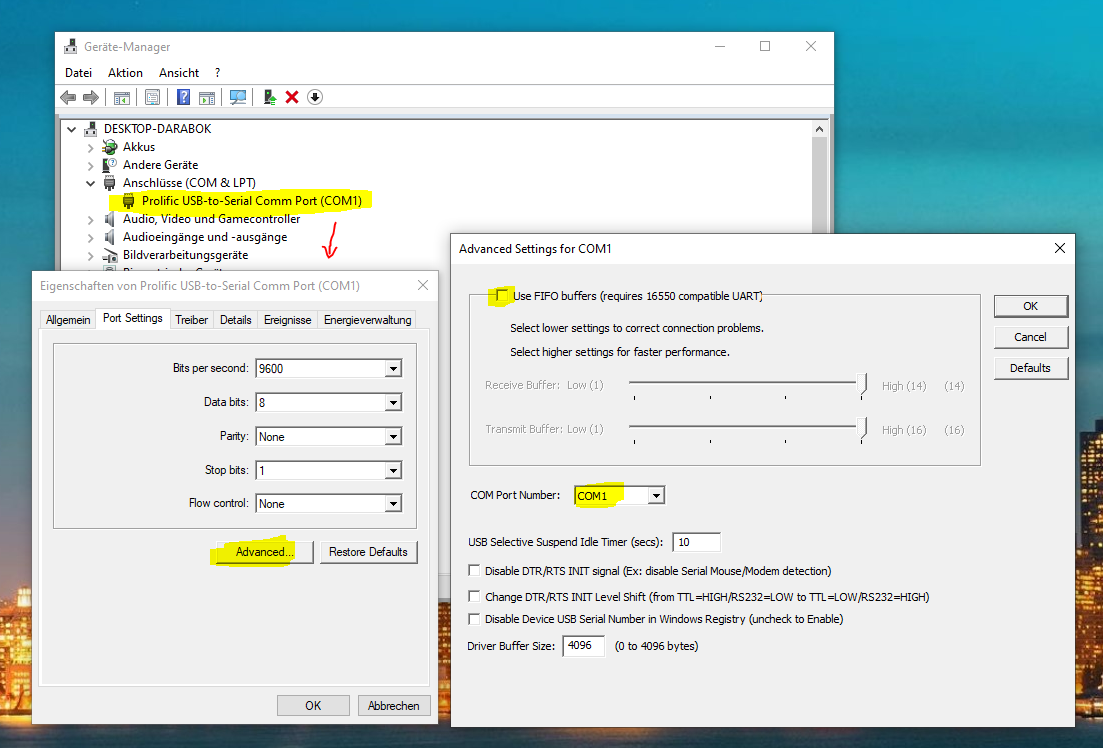Enable Change DTR/RTS INIT Level Shift
The width and height of the screenshot is (1103, 748).
475,595
